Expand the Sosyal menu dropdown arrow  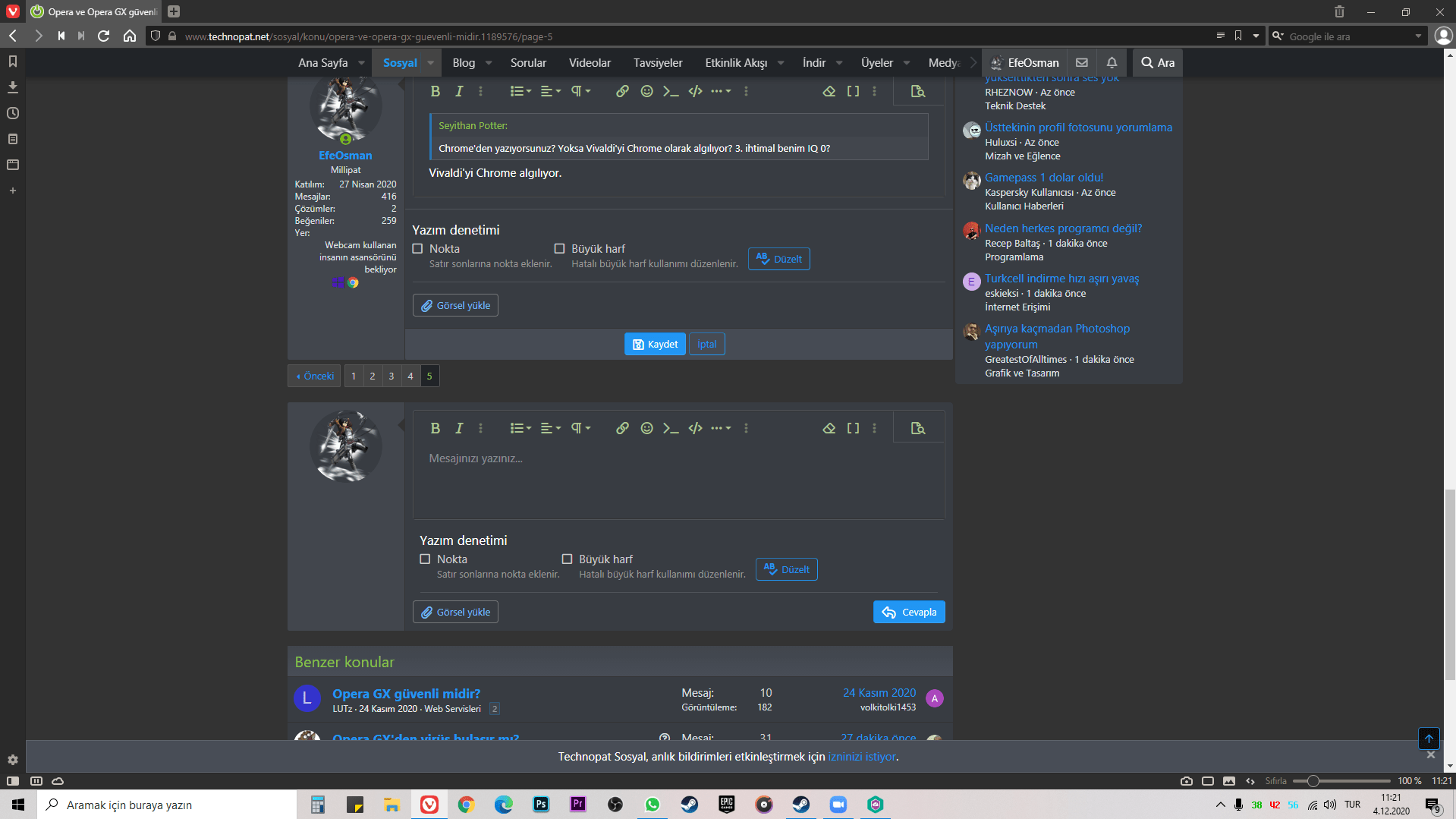click(430, 63)
